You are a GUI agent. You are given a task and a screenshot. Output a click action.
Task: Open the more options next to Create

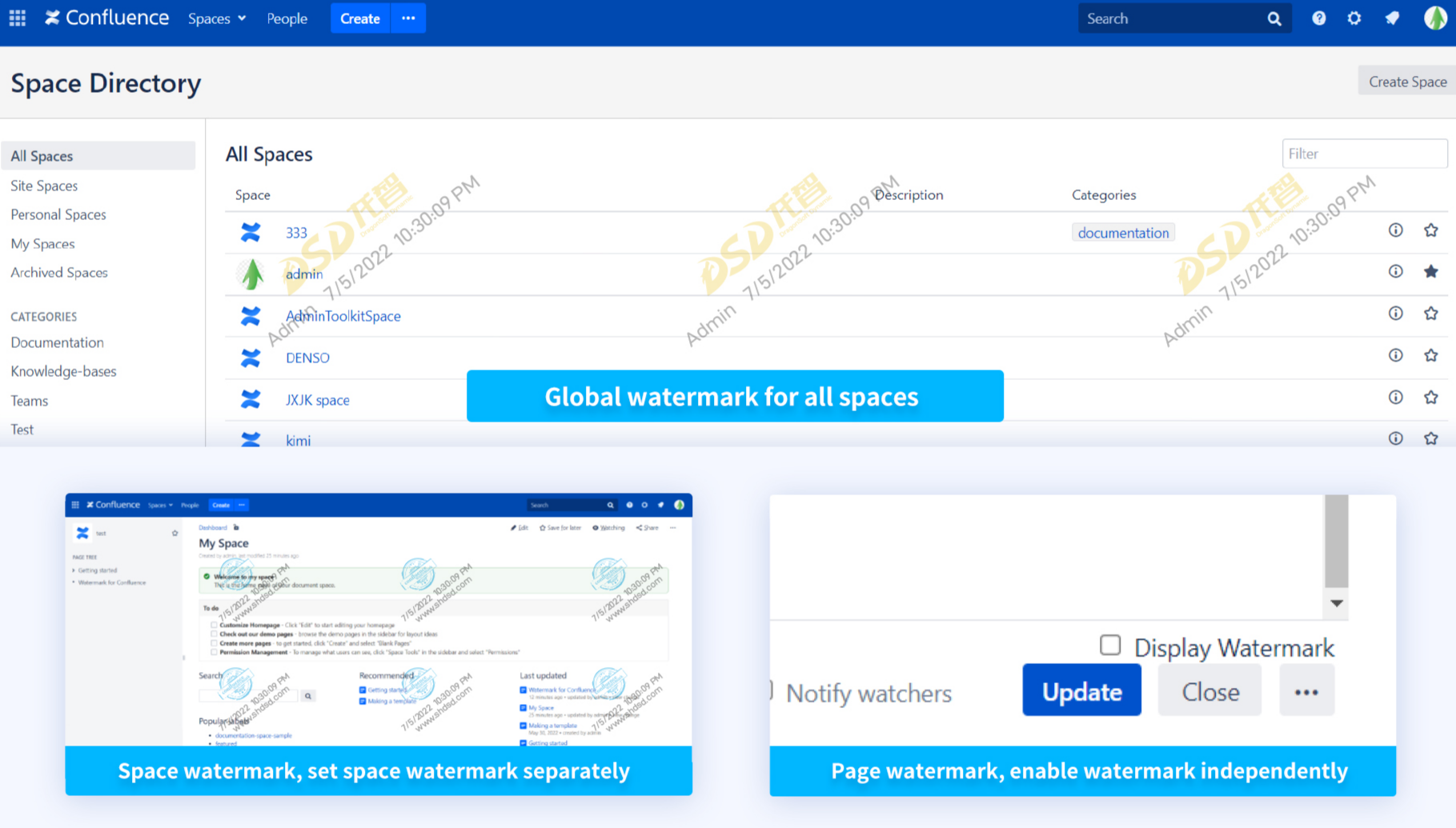pos(408,18)
